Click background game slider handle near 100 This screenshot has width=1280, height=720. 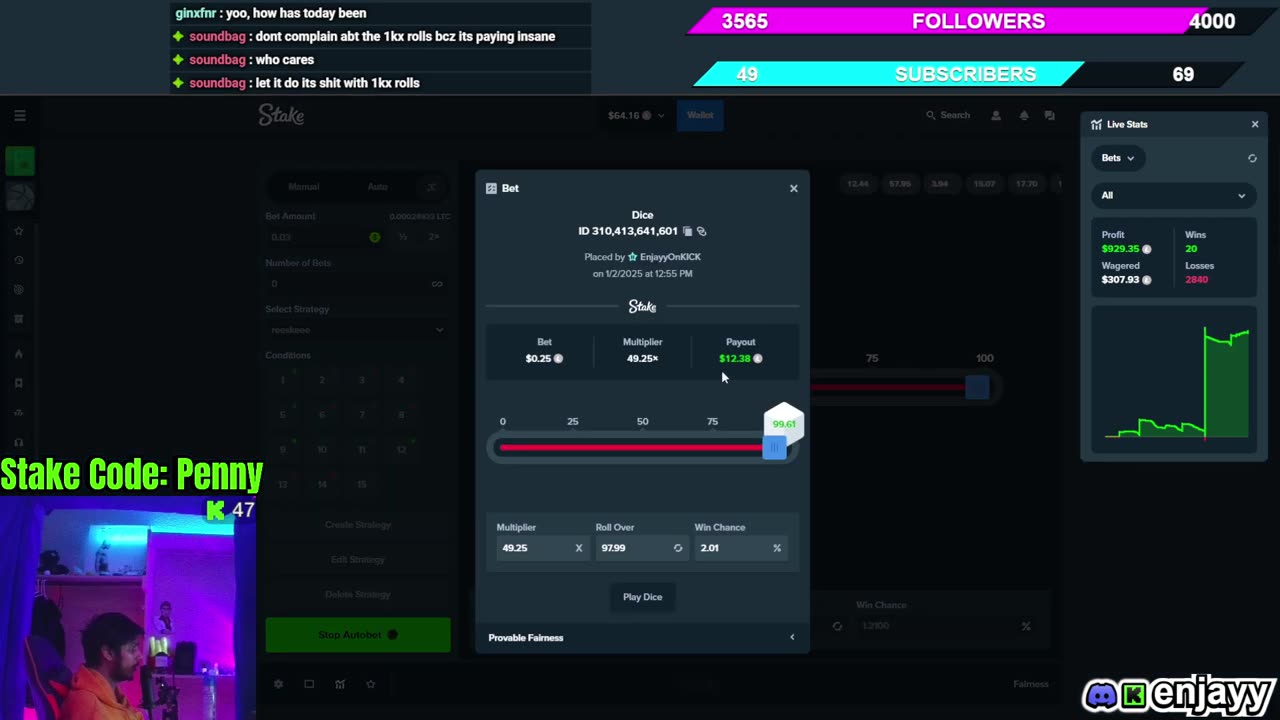[x=977, y=387]
